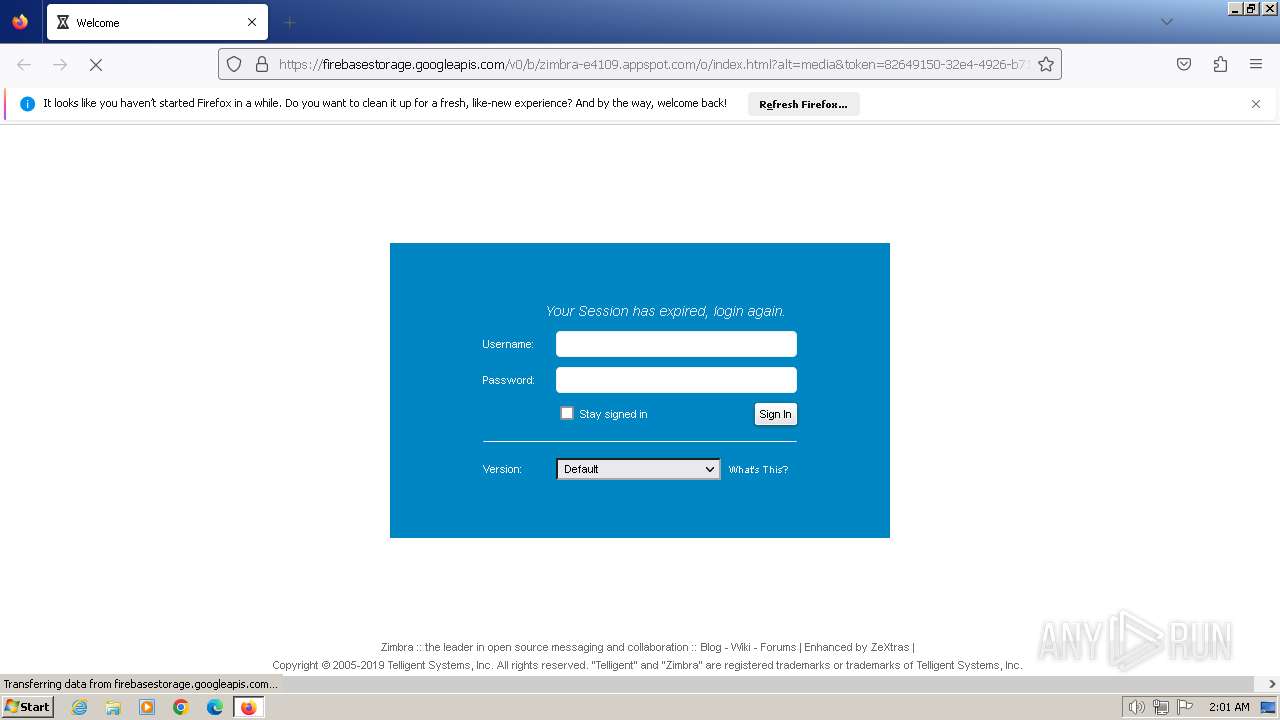Launch Microsoft Edge from taskbar
Image resolution: width=1280 pixels, height=720 pixels.
(x=215, y=707)
